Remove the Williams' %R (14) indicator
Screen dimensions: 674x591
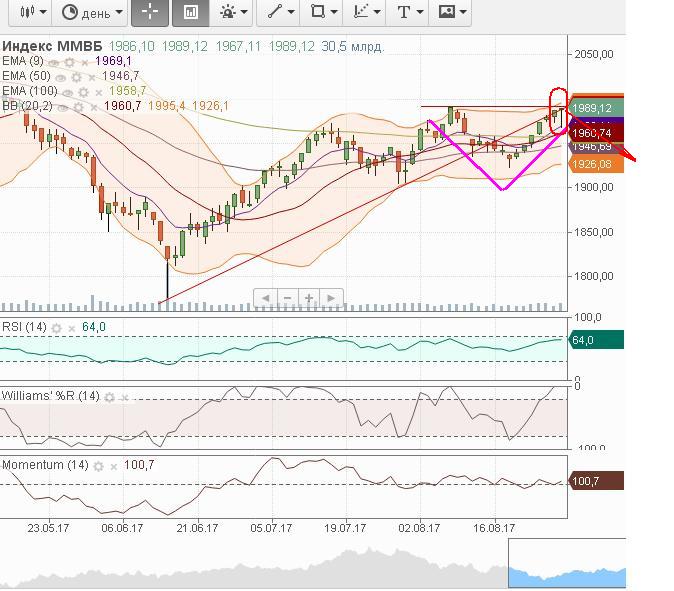pyautogui.click(x=125, y=398)
